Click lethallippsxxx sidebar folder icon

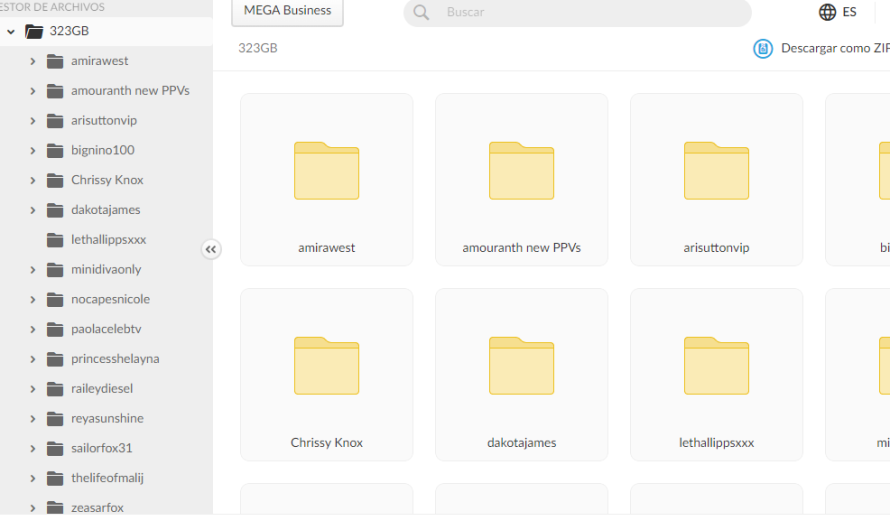coord(55,239)
